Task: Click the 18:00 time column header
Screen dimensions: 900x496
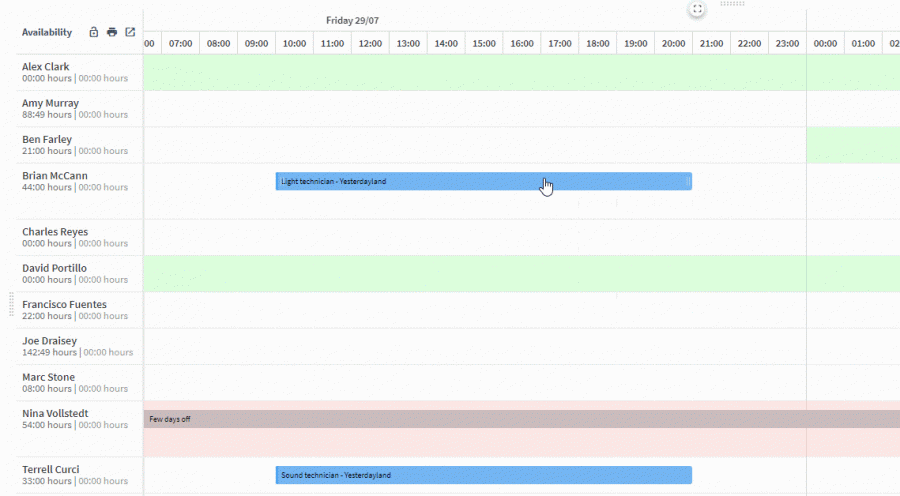Action: (x=598, y=44)
